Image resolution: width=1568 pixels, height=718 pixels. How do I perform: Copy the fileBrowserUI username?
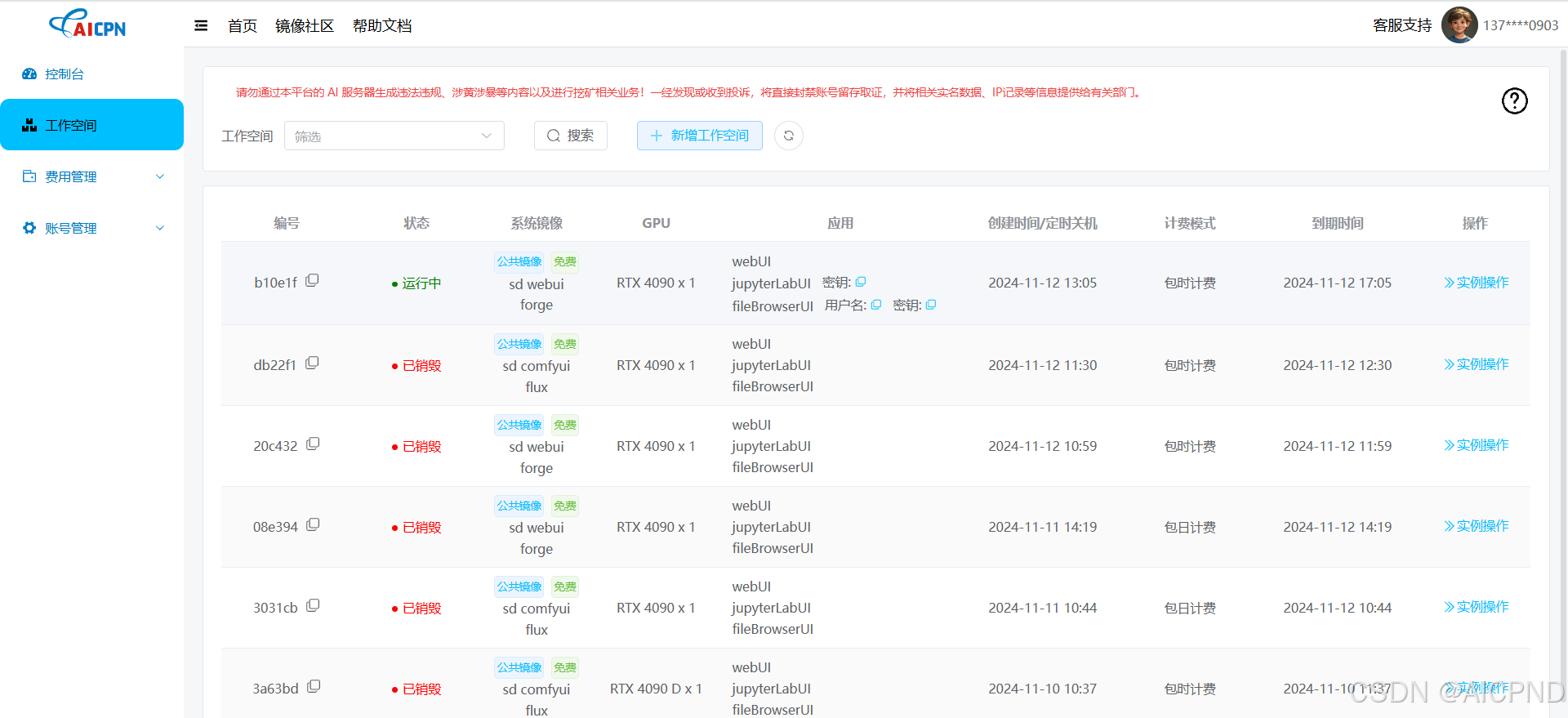[876, 305]
